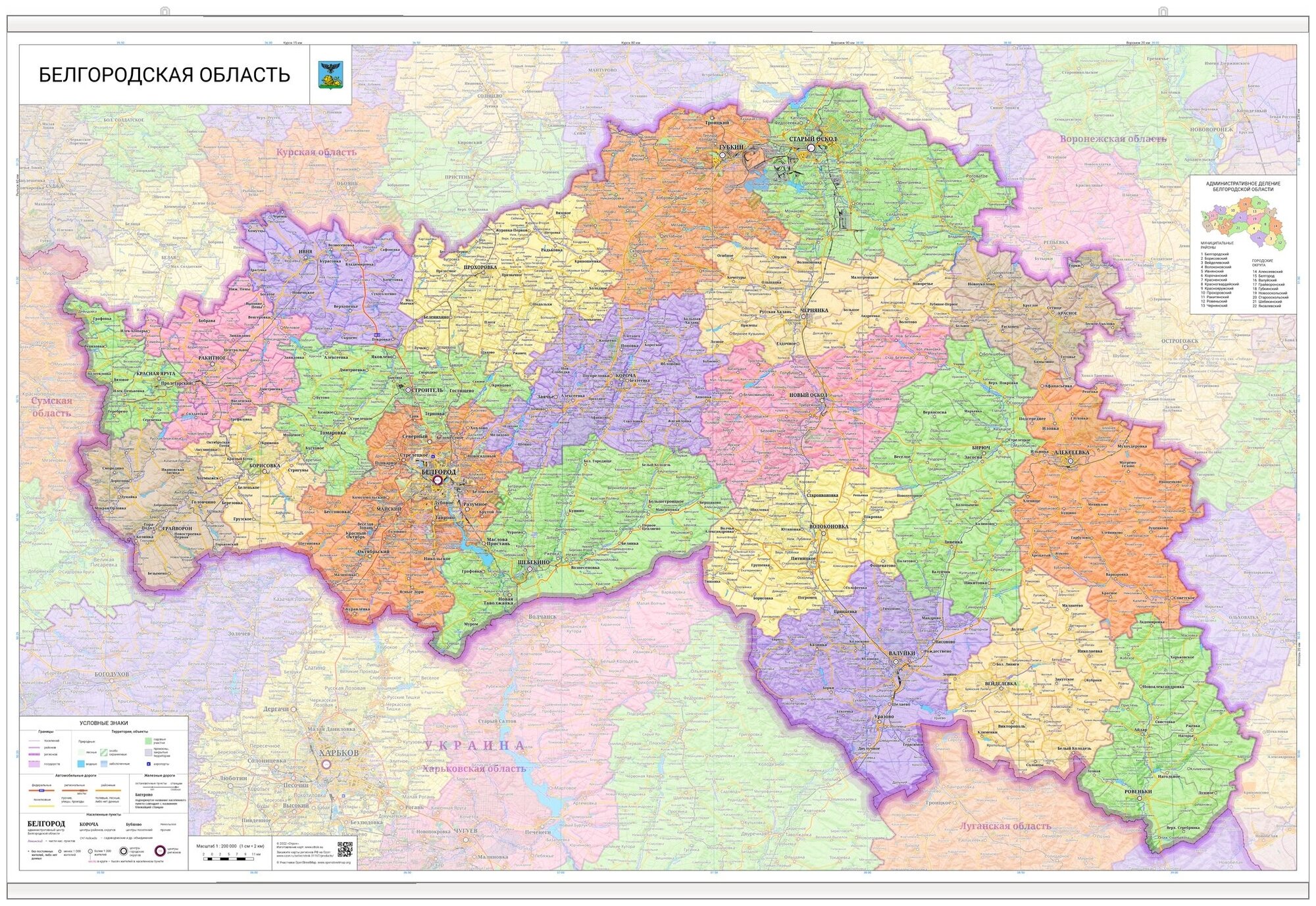
Task: Click the 'МАЙСКИЙ' map label
Action: pyautogui.click(x=388, y=509)
